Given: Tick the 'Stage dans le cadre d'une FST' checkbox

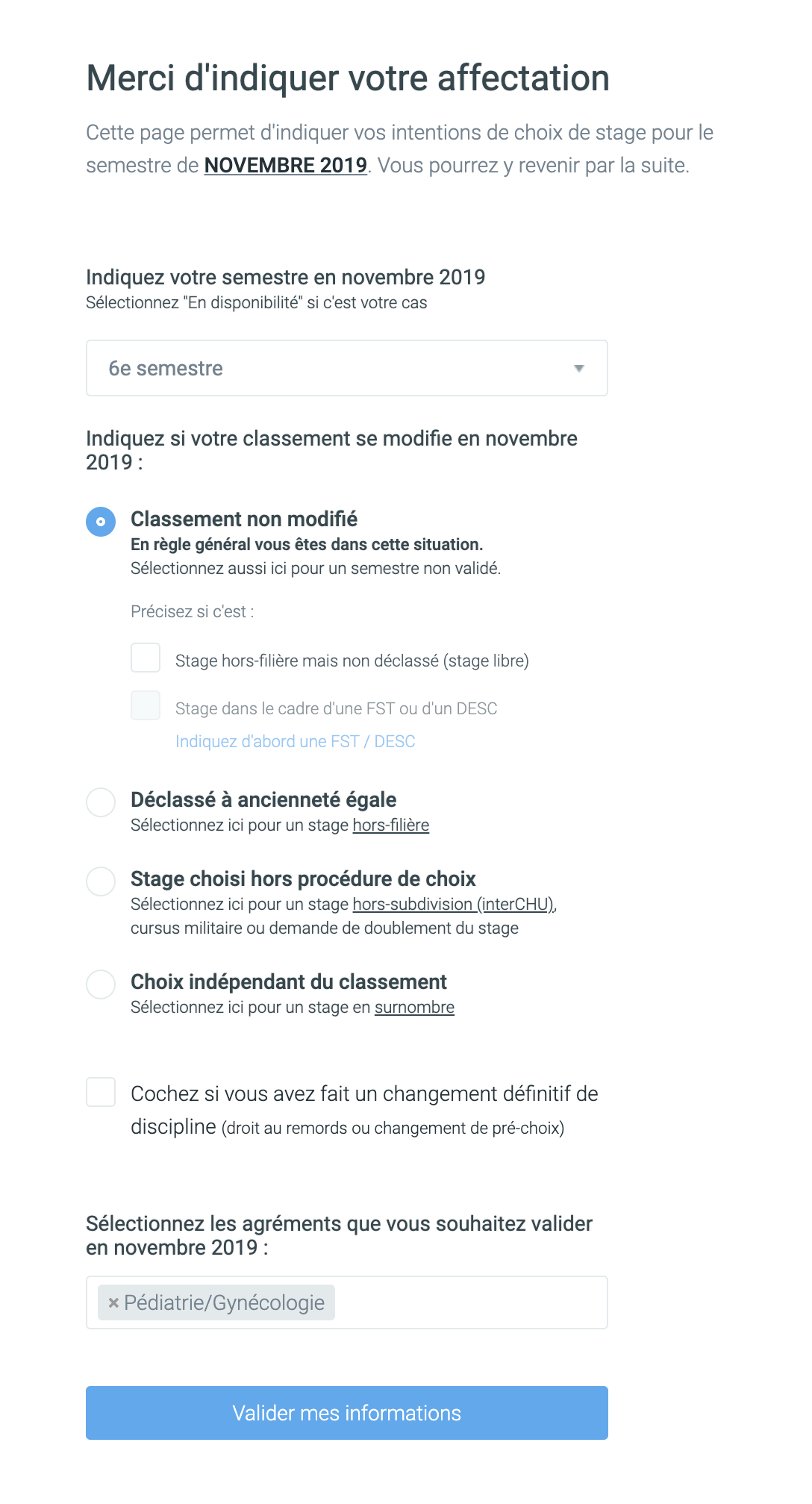Looking at the screenshot, I should click(146, 706).
